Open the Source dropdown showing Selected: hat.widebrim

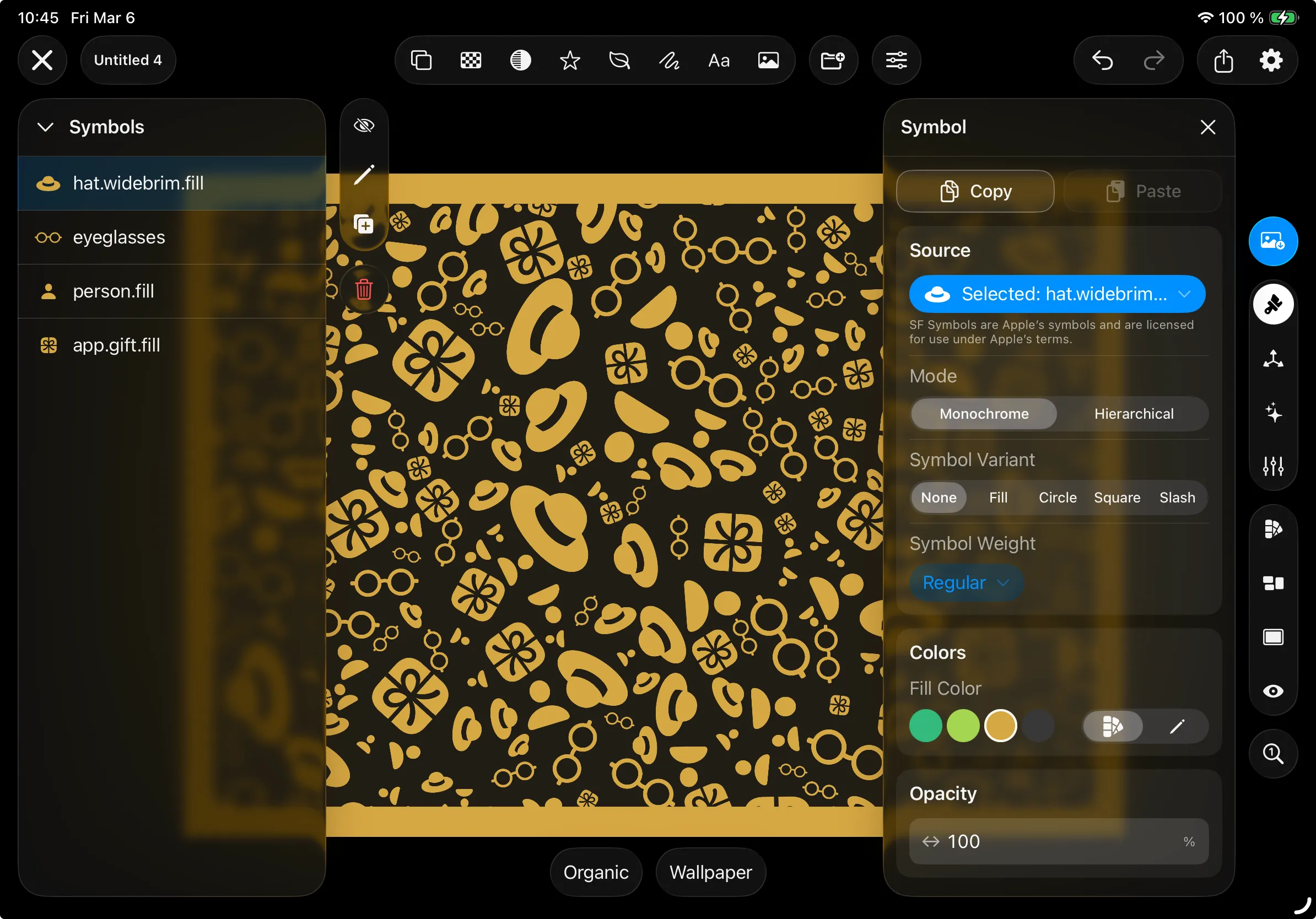point(1058,294)
